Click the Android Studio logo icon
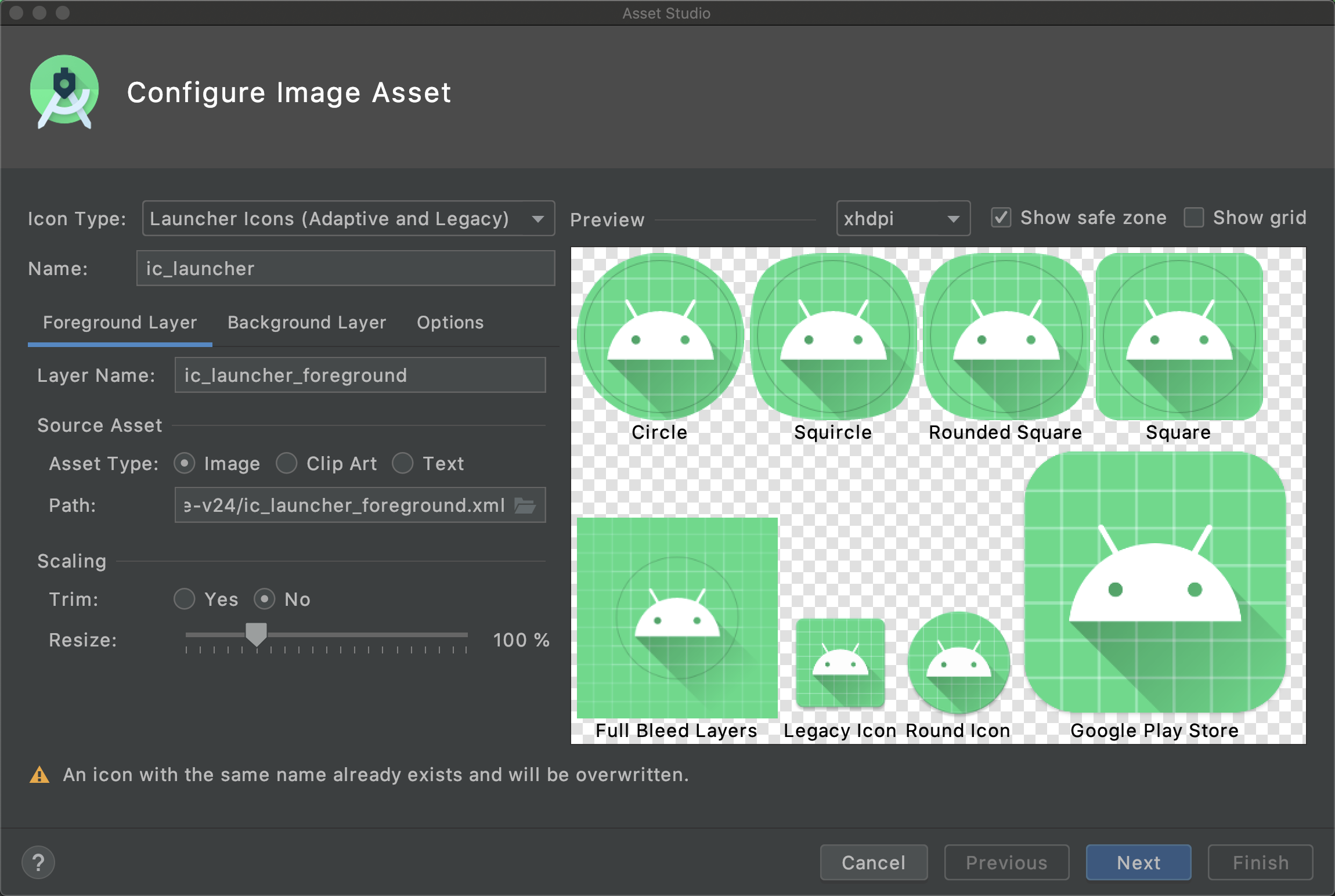Viewport: 1335px width, 896px height. [64, 92]
